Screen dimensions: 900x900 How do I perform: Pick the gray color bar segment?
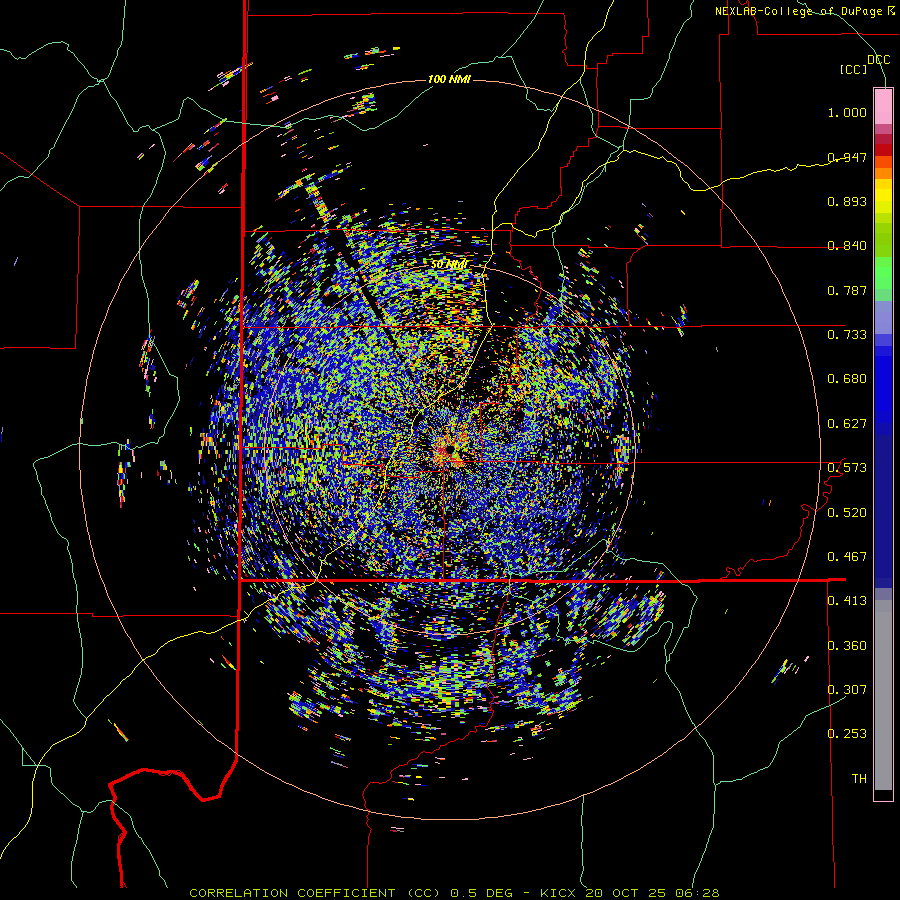tap(883, 695)
